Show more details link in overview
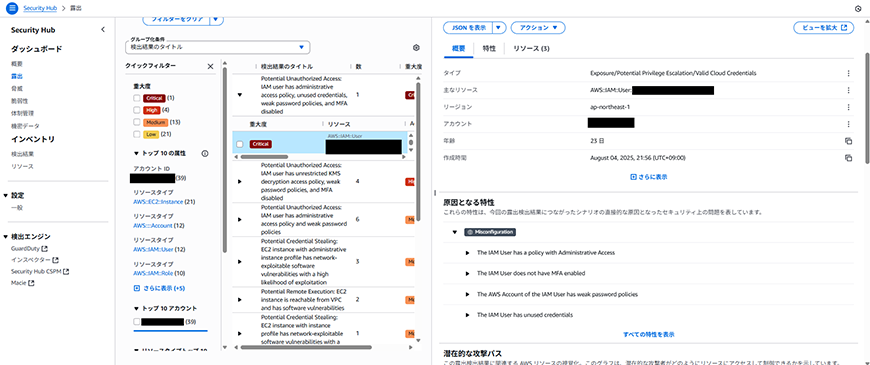The image size is (870, 365). click(x=649, y=177)
